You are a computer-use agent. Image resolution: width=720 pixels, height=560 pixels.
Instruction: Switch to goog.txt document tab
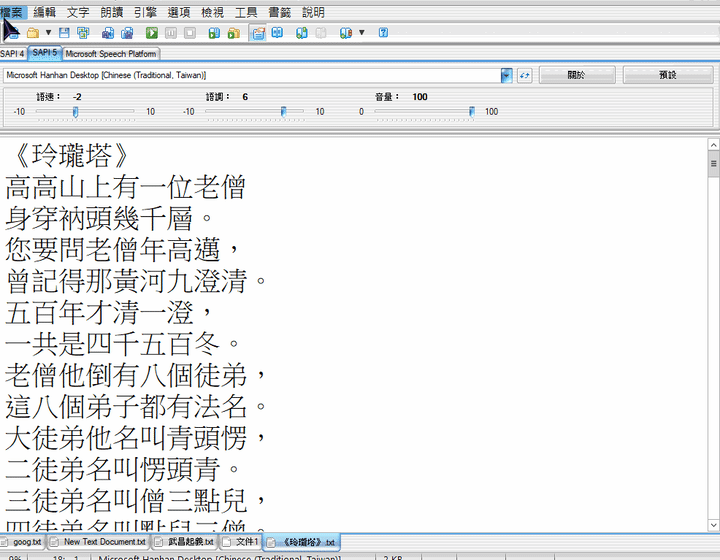(x=23, y=542)
